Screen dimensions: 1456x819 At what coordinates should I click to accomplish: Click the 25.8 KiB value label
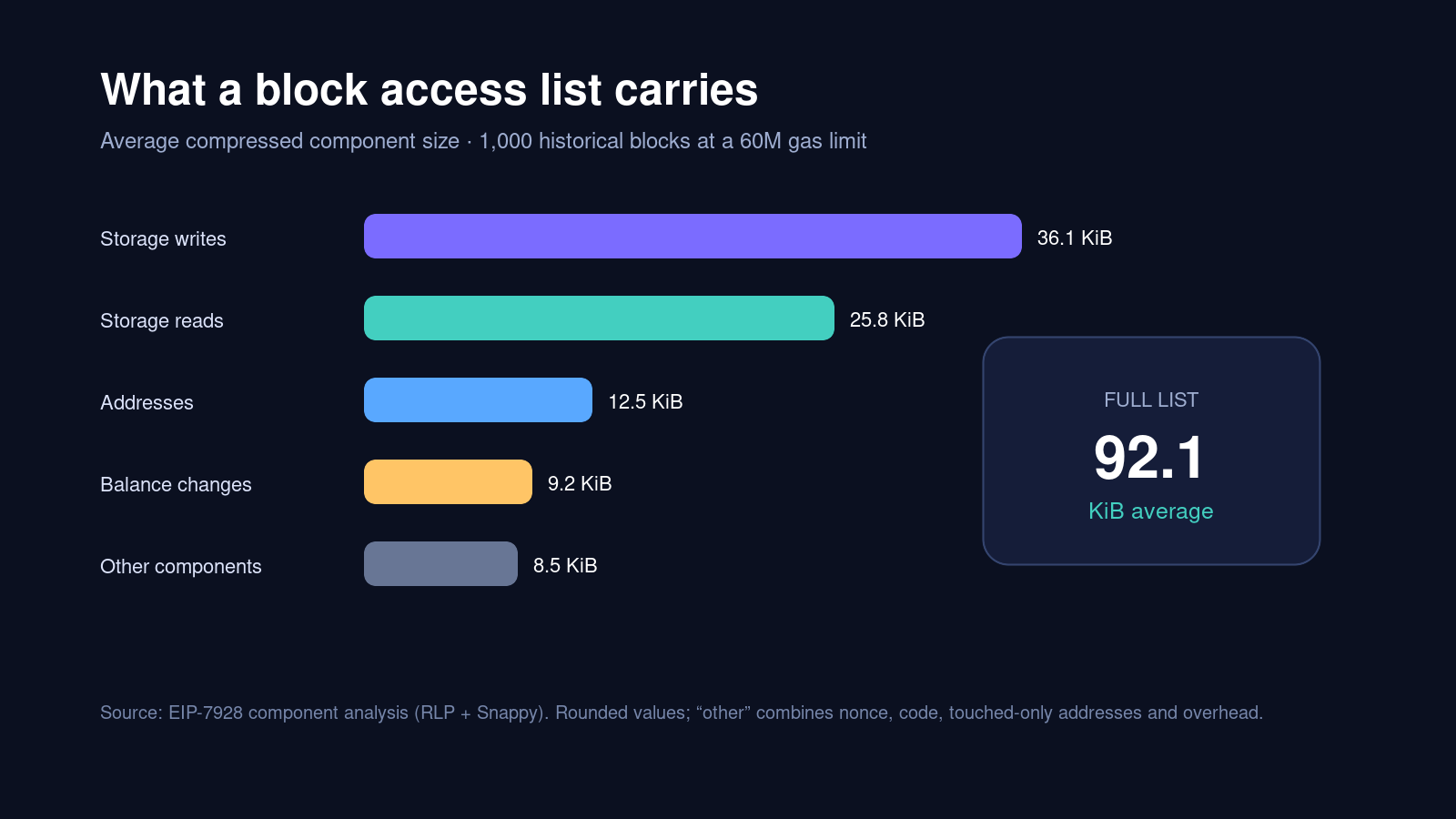(887, 319)
